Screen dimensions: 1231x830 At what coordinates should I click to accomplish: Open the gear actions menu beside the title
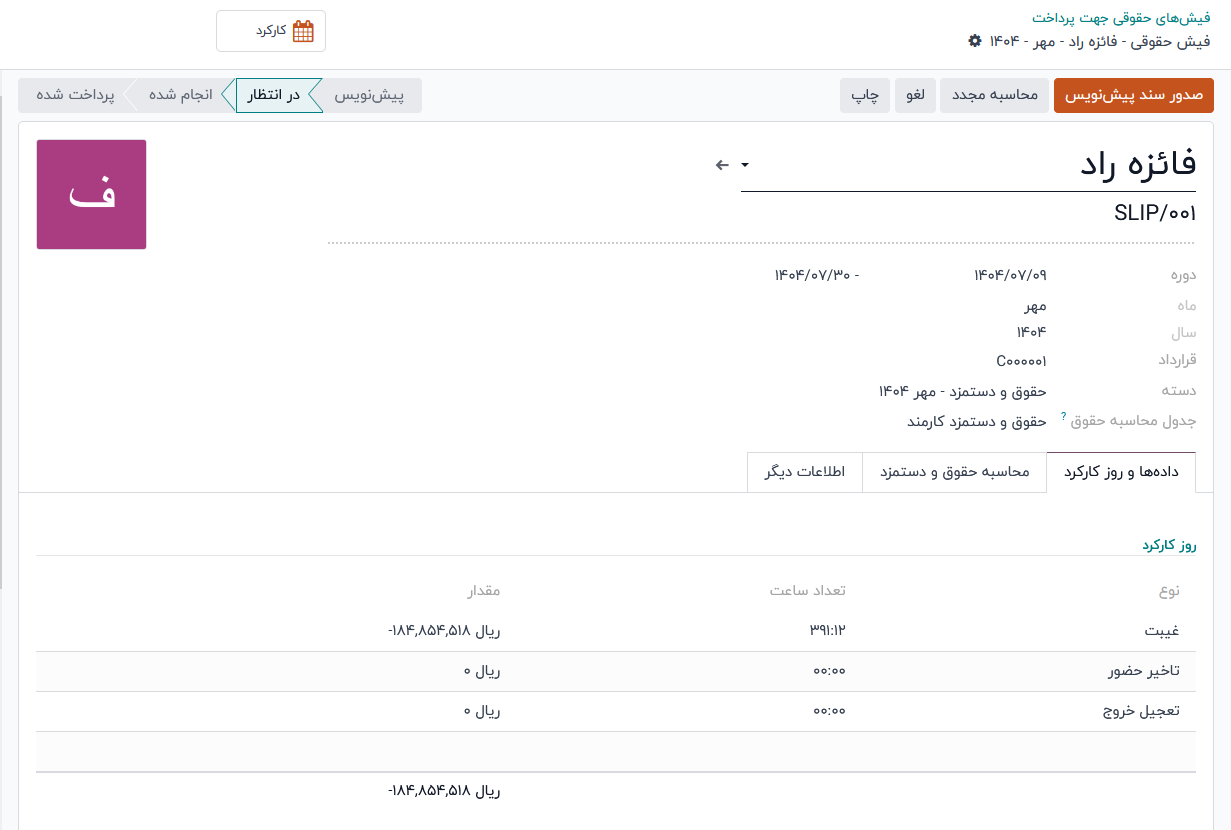pyautogui.click(x=975, y=41)
